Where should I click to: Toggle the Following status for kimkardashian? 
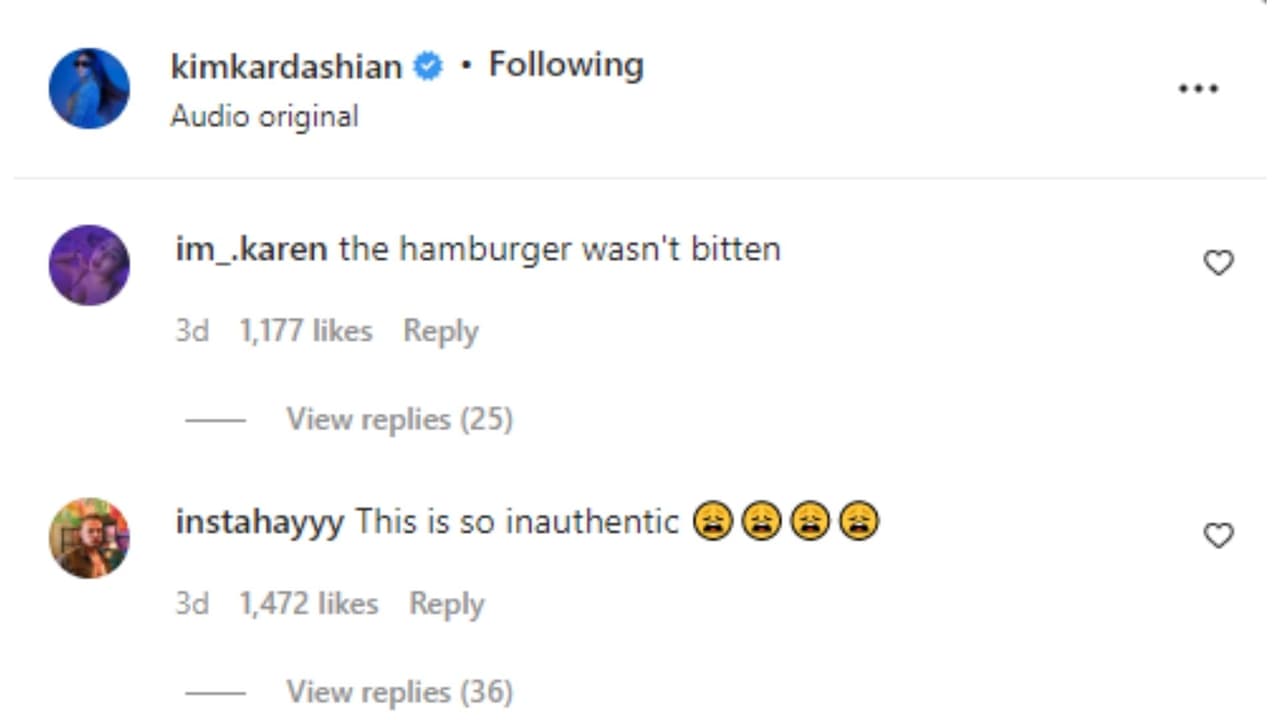click(565, 64)
